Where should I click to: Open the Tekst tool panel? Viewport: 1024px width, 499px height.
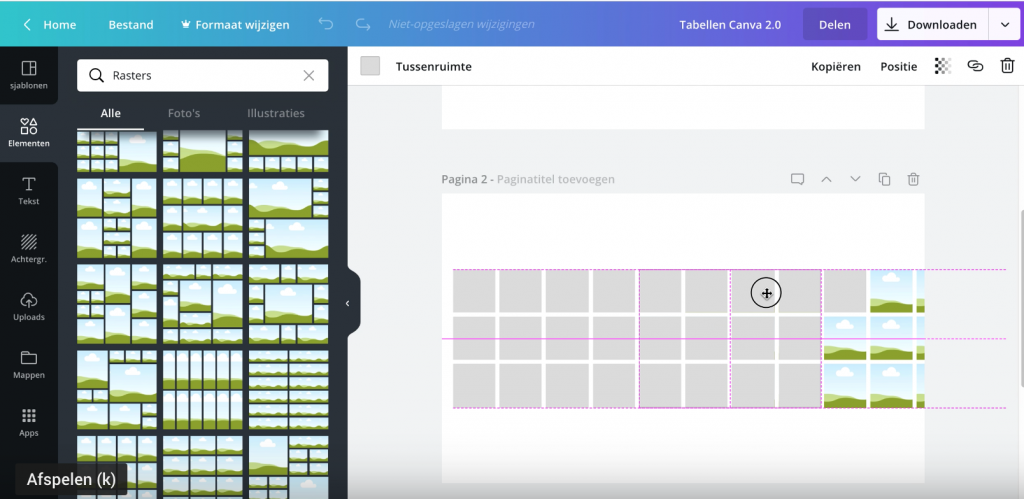(28, 190)
